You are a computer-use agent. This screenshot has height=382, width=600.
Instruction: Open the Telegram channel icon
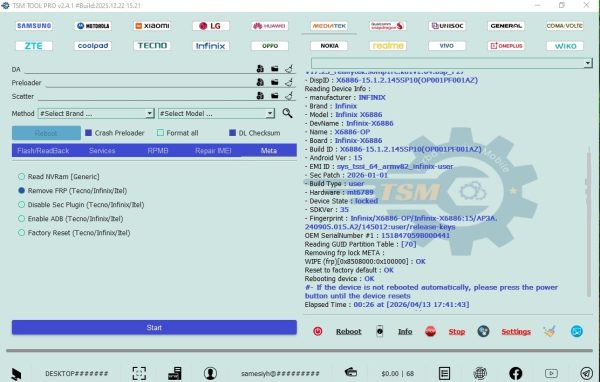tap(587, 373)
